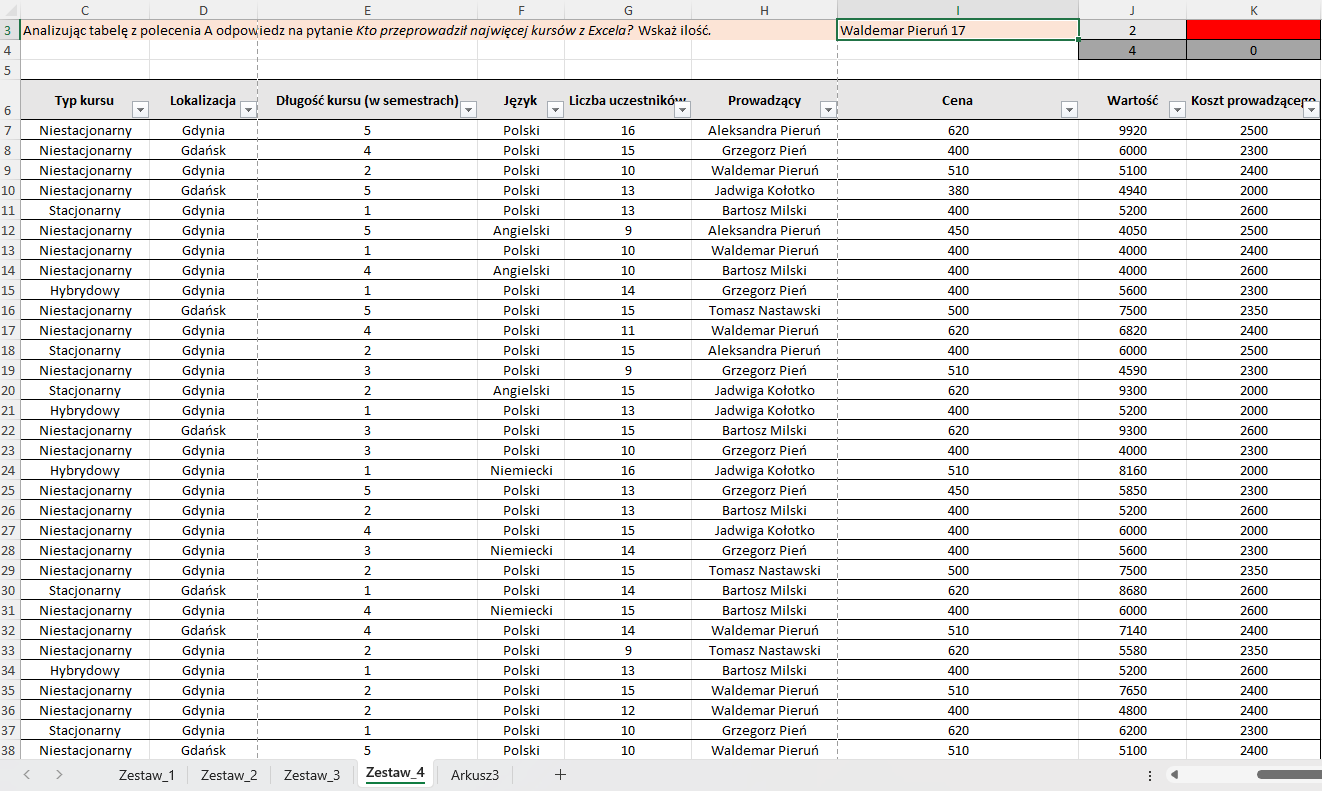1322x792 pixels.
Task: Select row 7 header
Action: (x=8, y=130)
